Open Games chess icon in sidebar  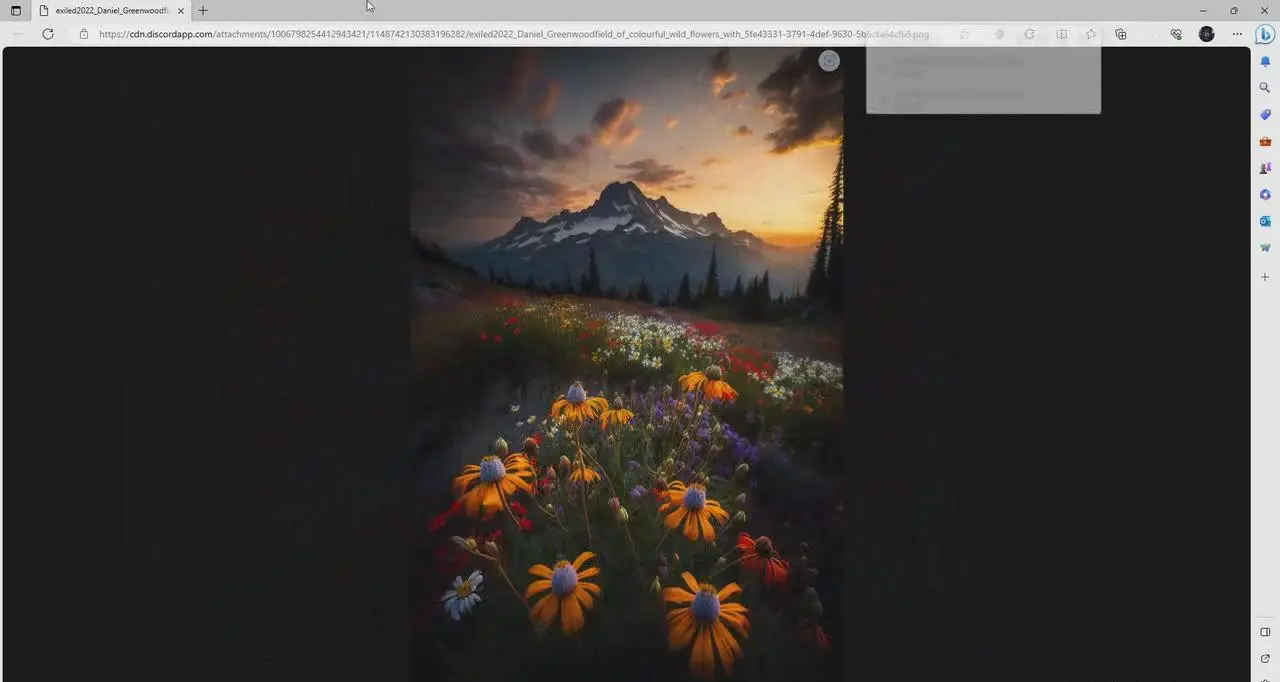[1265, 168]
